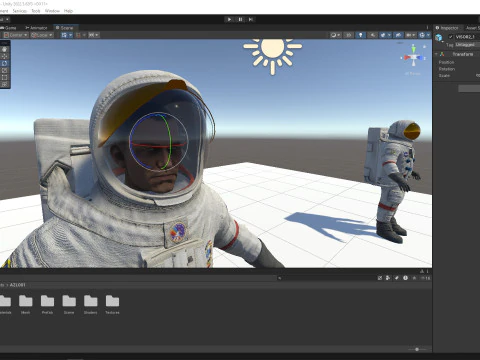
Task: Toggle scene audio icon
Action: (372, 35)
